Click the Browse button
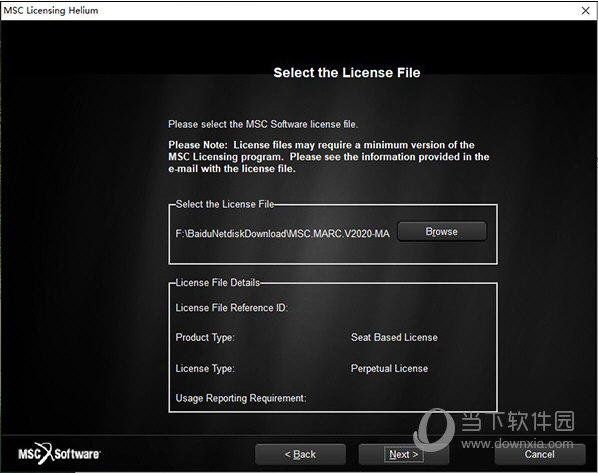 click(x=442, y=231)
